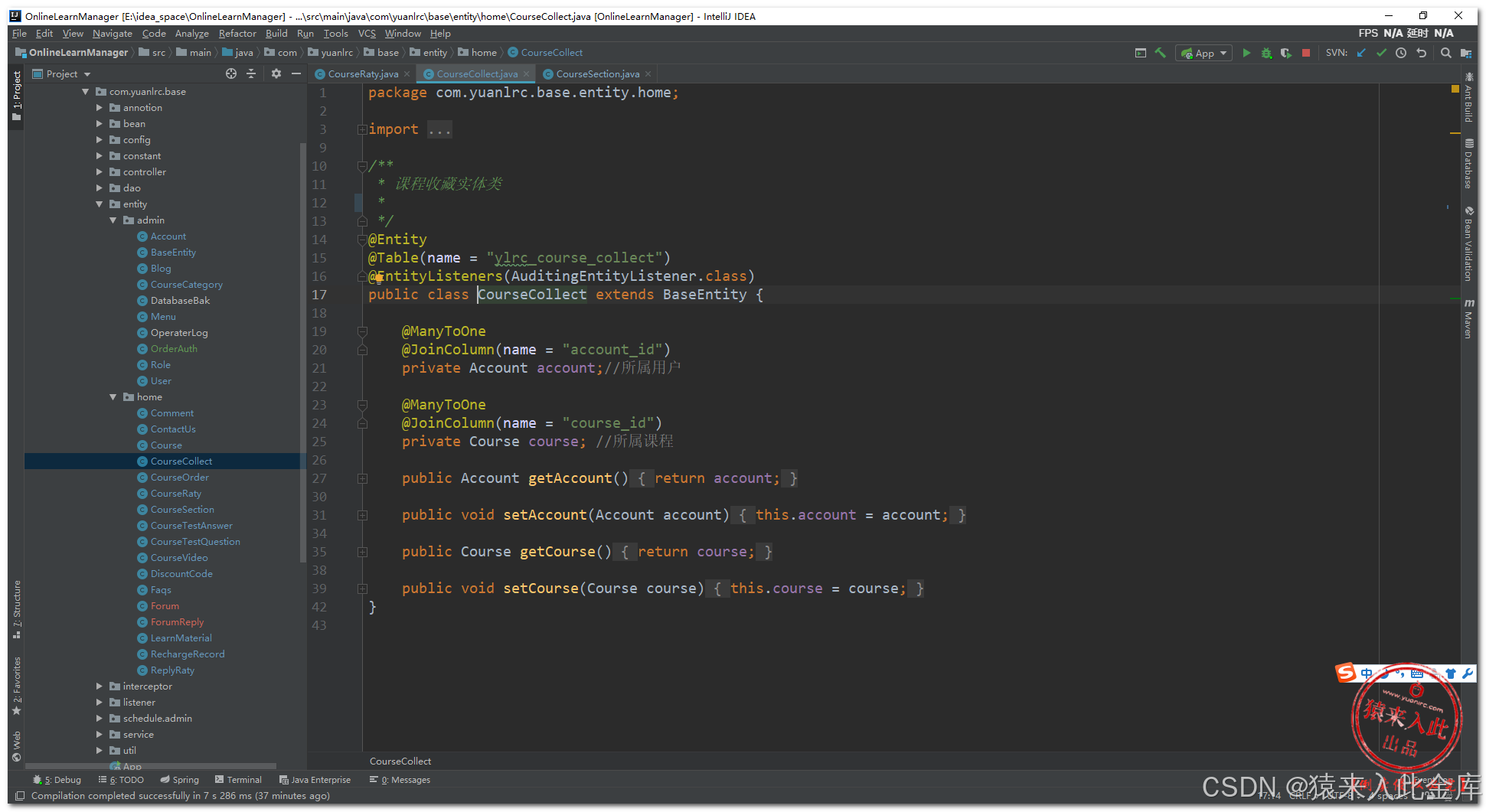
Task: Open the File menu
Action: click(19, 34)
